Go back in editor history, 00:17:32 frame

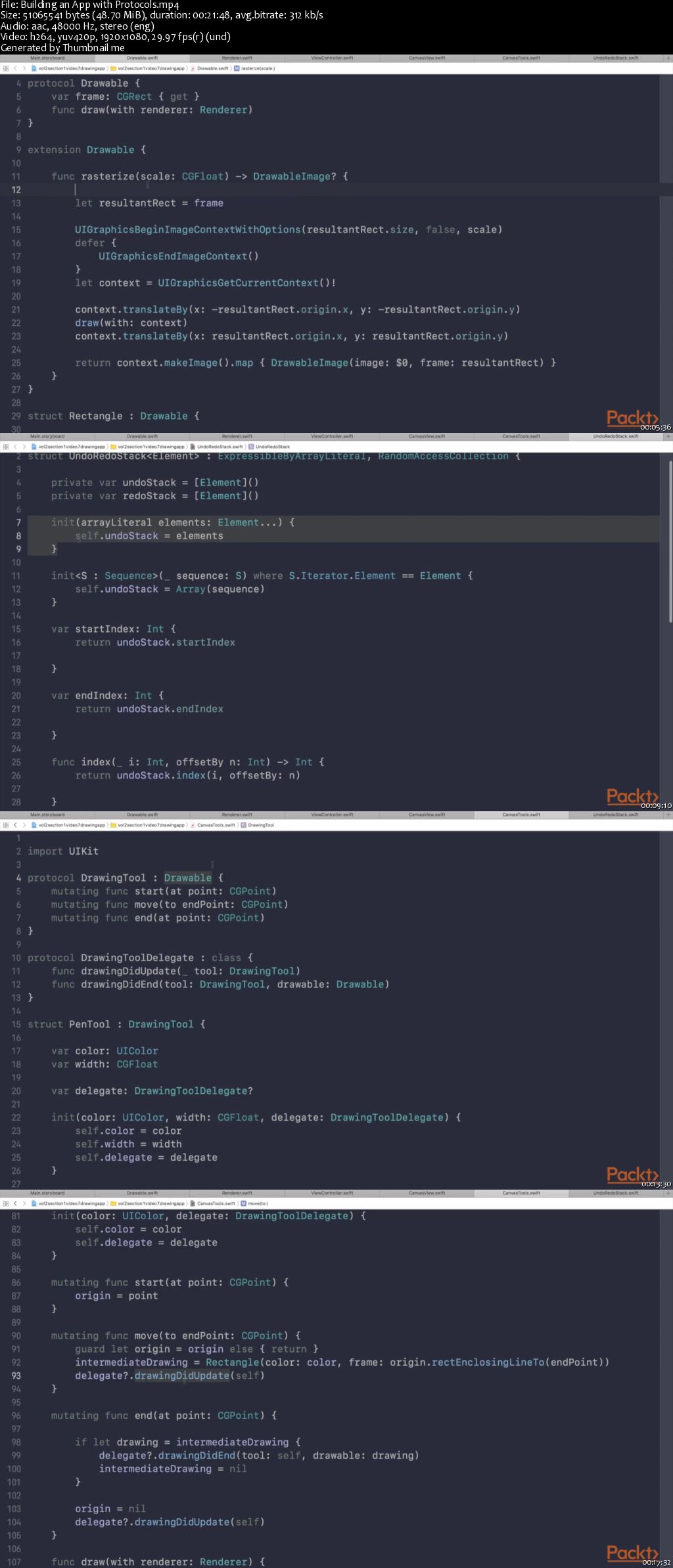pos(16,1203)
